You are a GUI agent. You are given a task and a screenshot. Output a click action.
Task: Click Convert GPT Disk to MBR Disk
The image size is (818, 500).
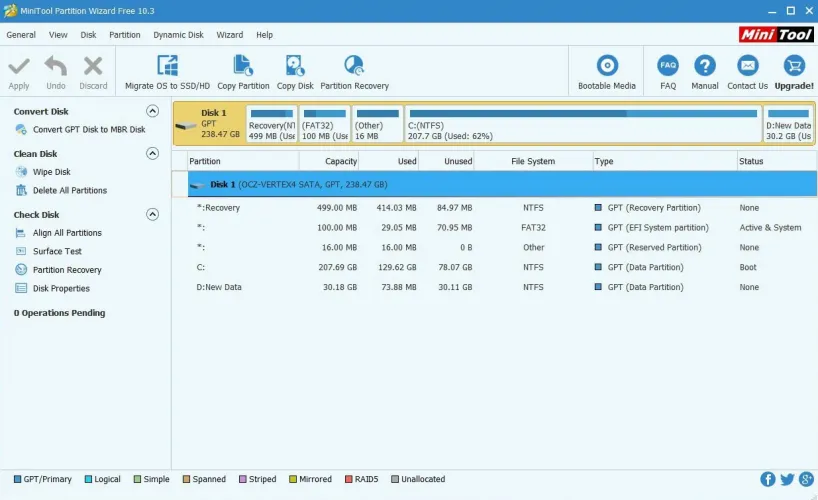[x=88, y=130]
